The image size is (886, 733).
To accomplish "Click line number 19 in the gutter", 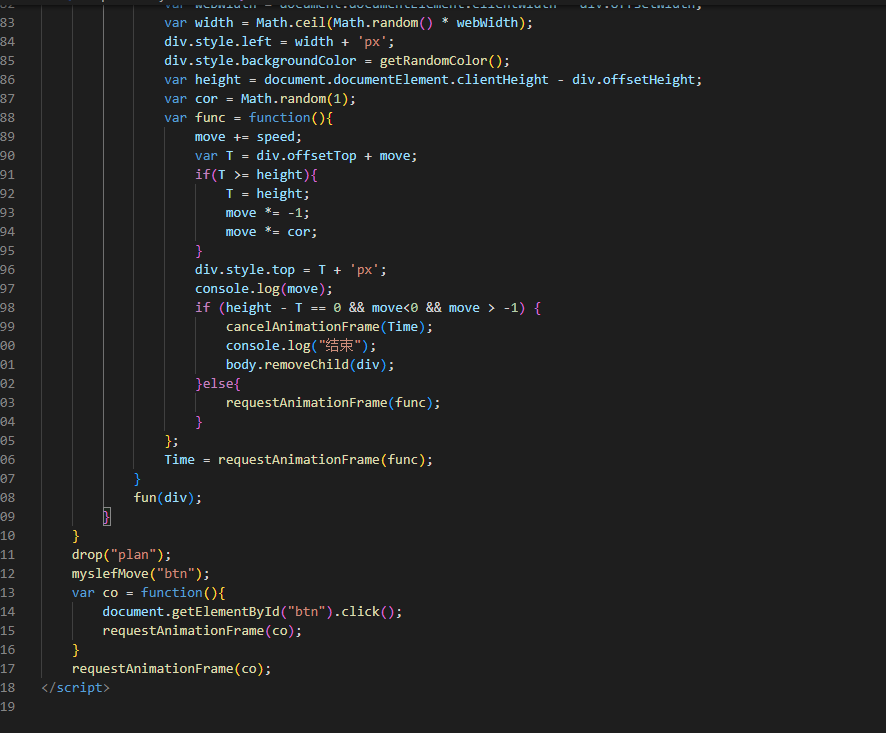I will 8,706.
